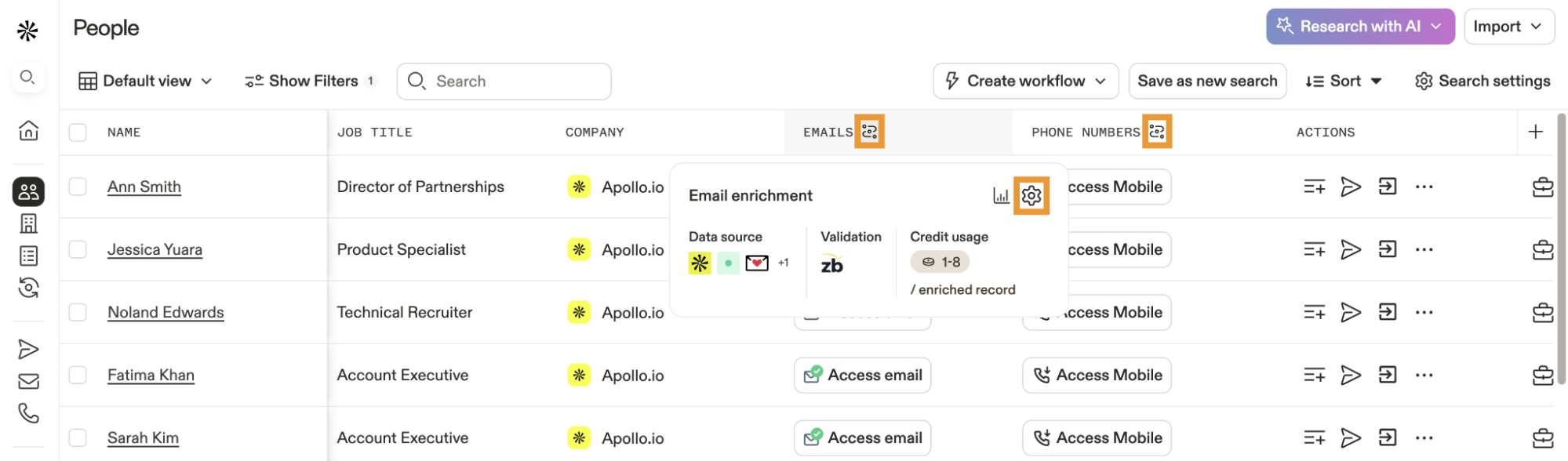1568x461 pixels.
Task: Click send email icon for Ann Smith
Action: [x=1350, y=187]
